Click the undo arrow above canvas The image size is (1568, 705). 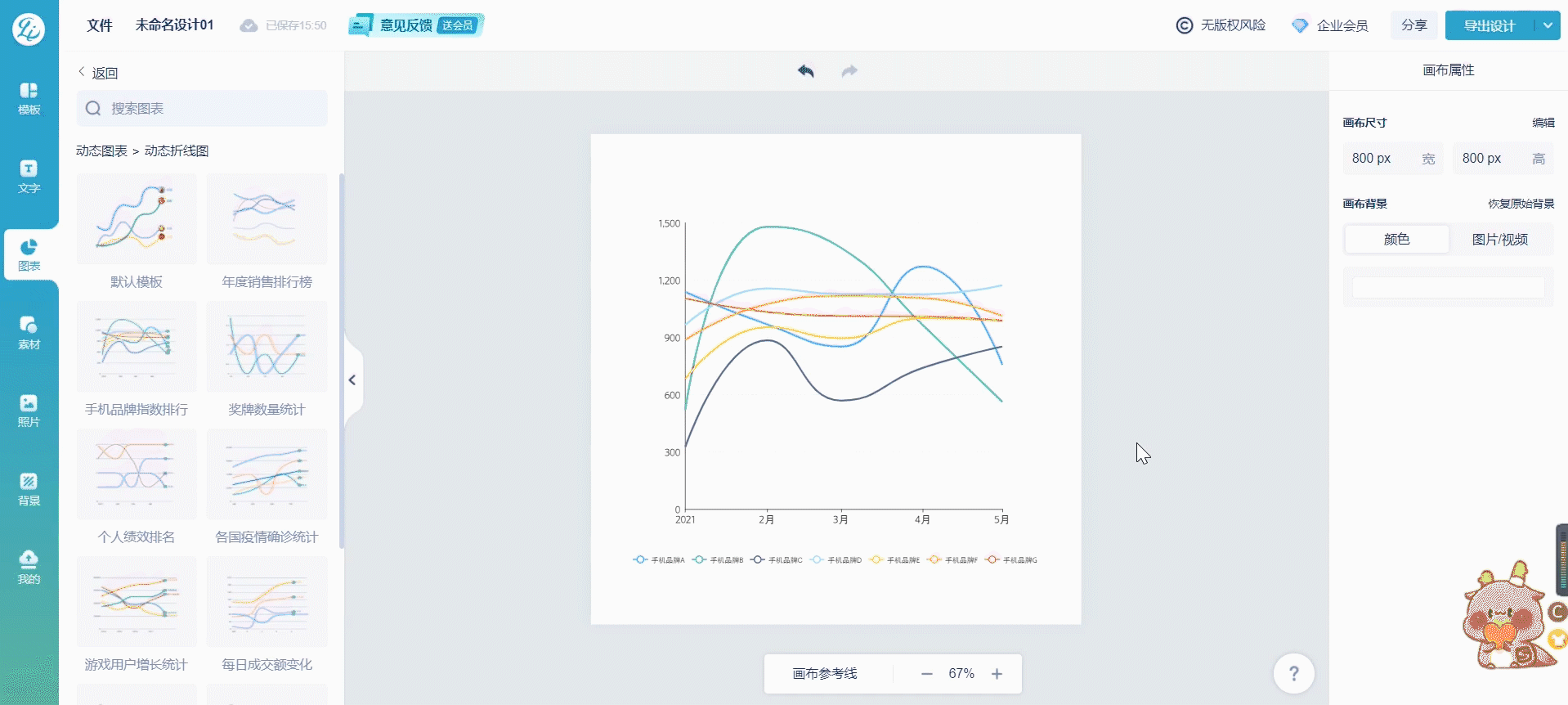(x=806, y=71)
